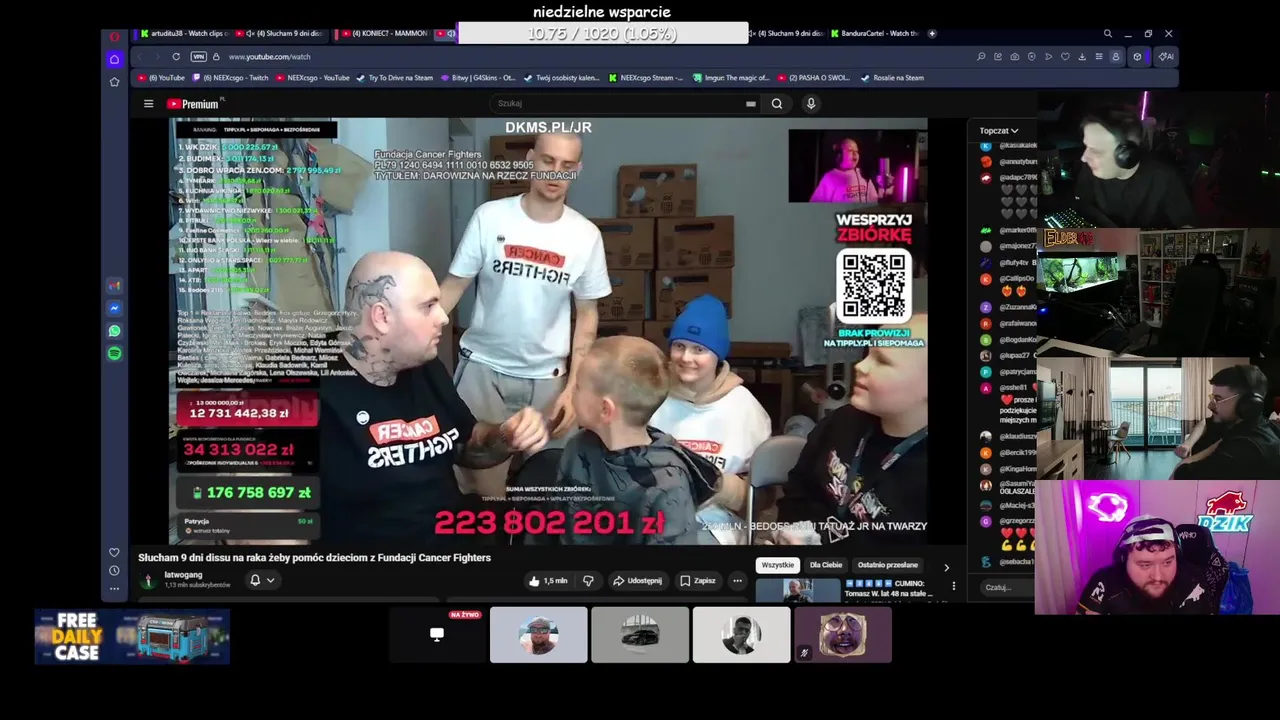1280x720 pixels.
Task: Open sidebar three-dots more options
Action: coord(114,588)
